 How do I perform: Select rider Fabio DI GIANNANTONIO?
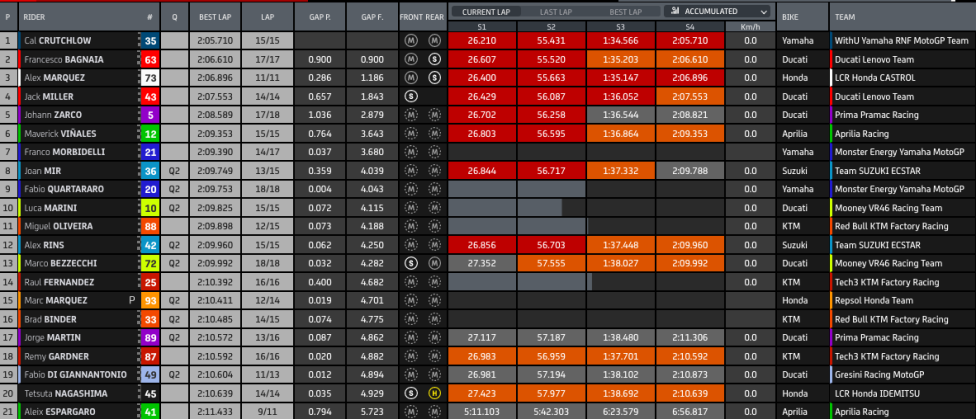pos(75,375)
